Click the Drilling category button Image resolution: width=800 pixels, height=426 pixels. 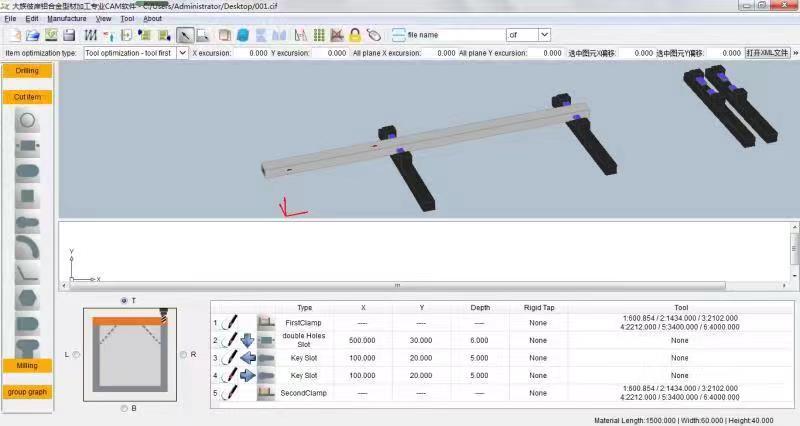click(27, 71)
